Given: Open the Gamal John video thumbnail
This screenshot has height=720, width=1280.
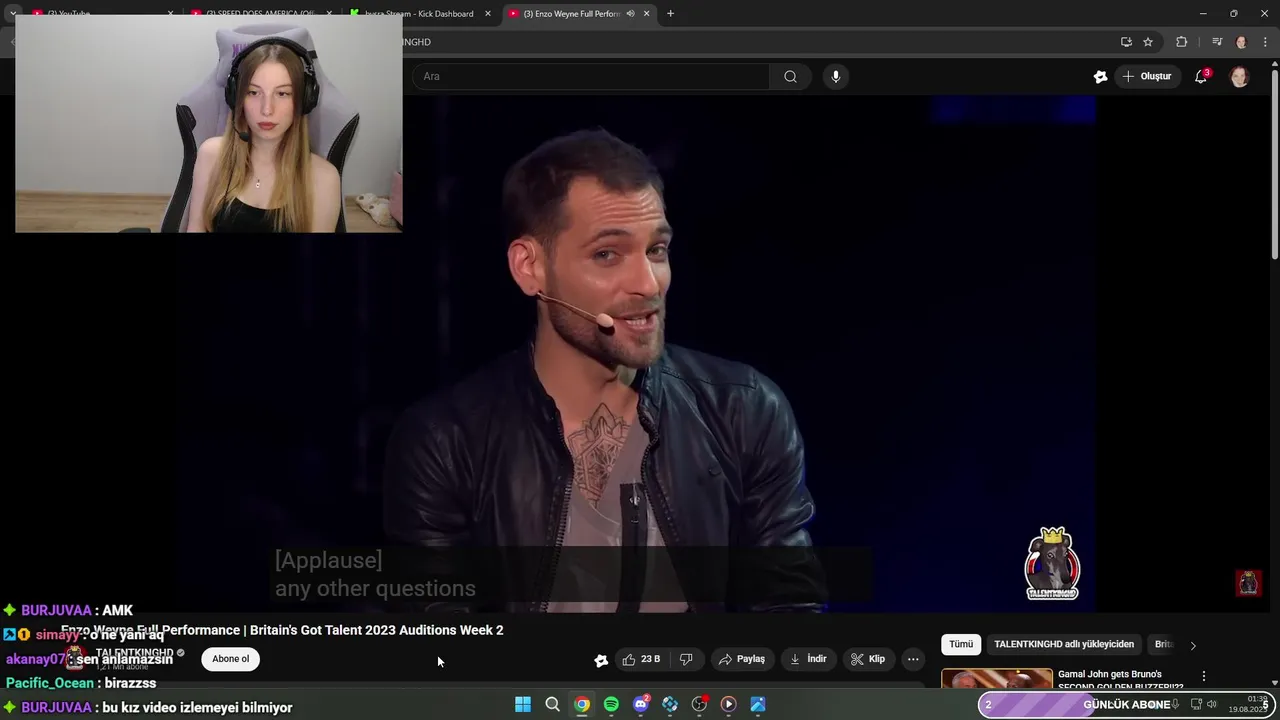Looking at the screenshot, I should coord(997,679).
